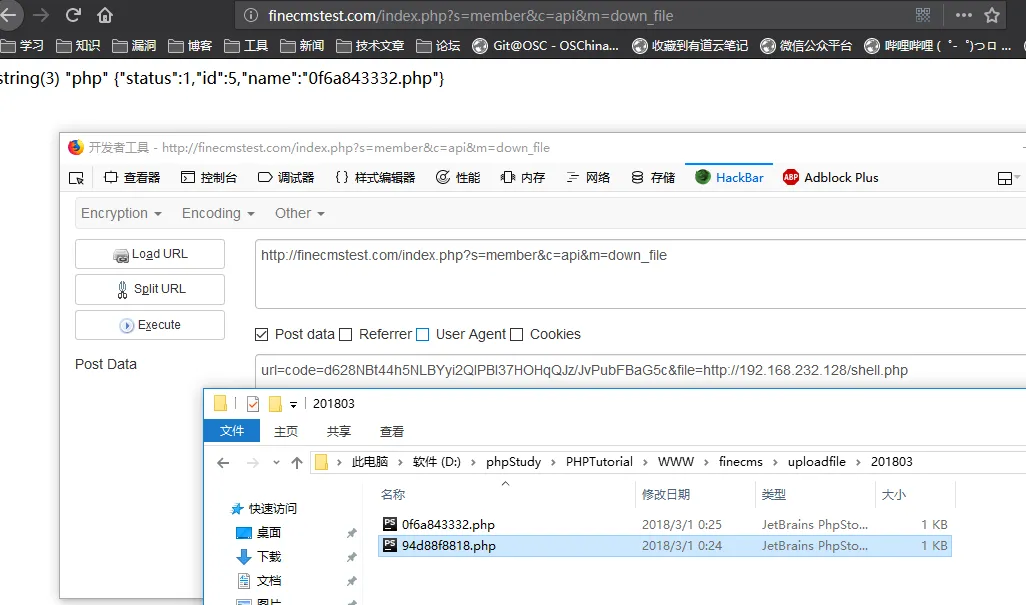Click the Load URL button
1026x605 pixels.
click(149, 254)
